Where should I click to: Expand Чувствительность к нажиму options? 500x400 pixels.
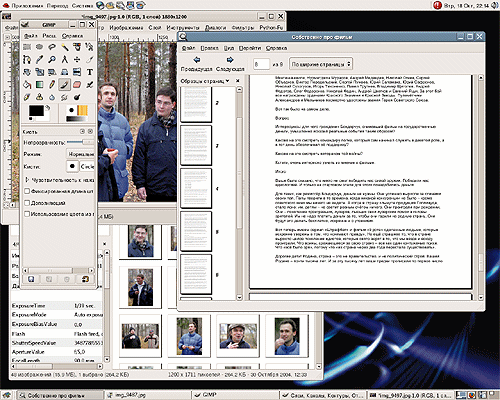click(x=27, y=180)
